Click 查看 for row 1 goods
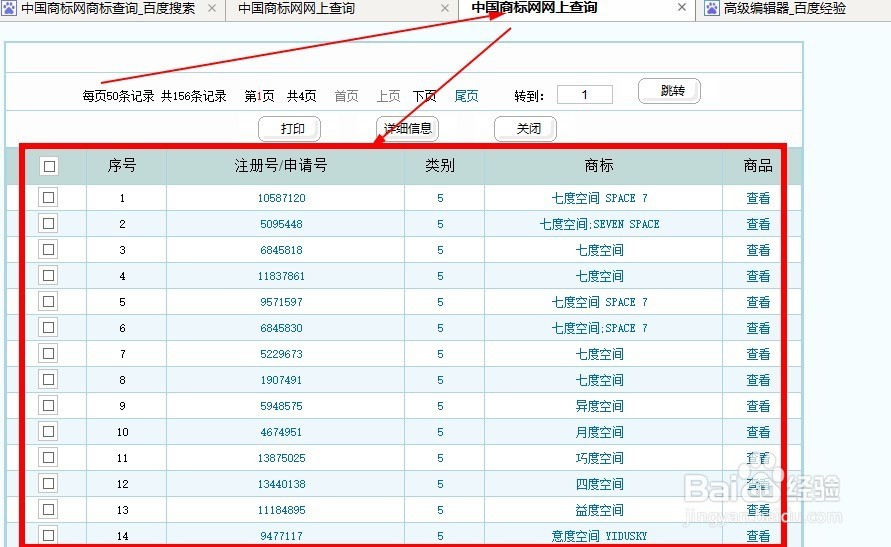The image size is (891, 547). click(758, 198)
